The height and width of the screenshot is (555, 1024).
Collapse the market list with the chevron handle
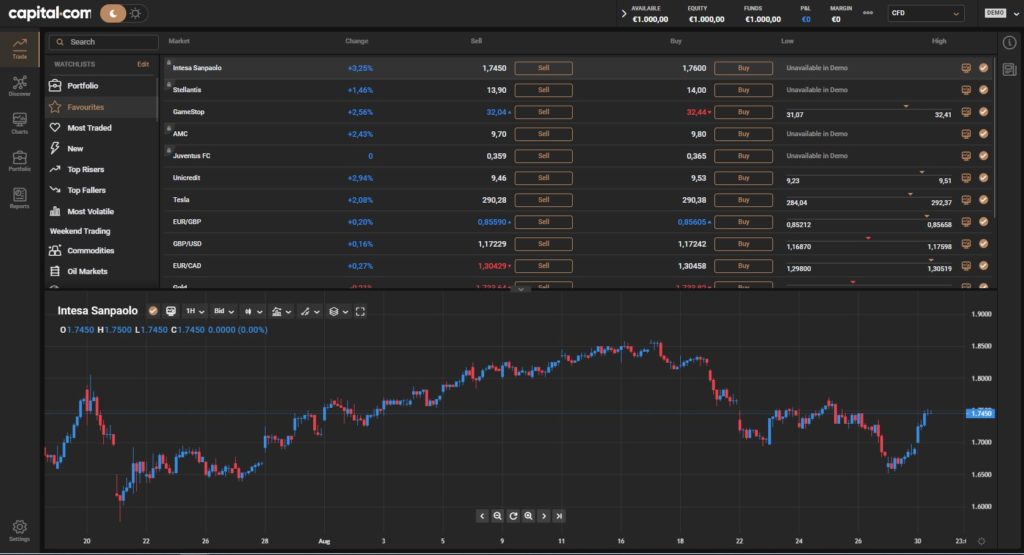pyautogui.click(x=520, y=288)
